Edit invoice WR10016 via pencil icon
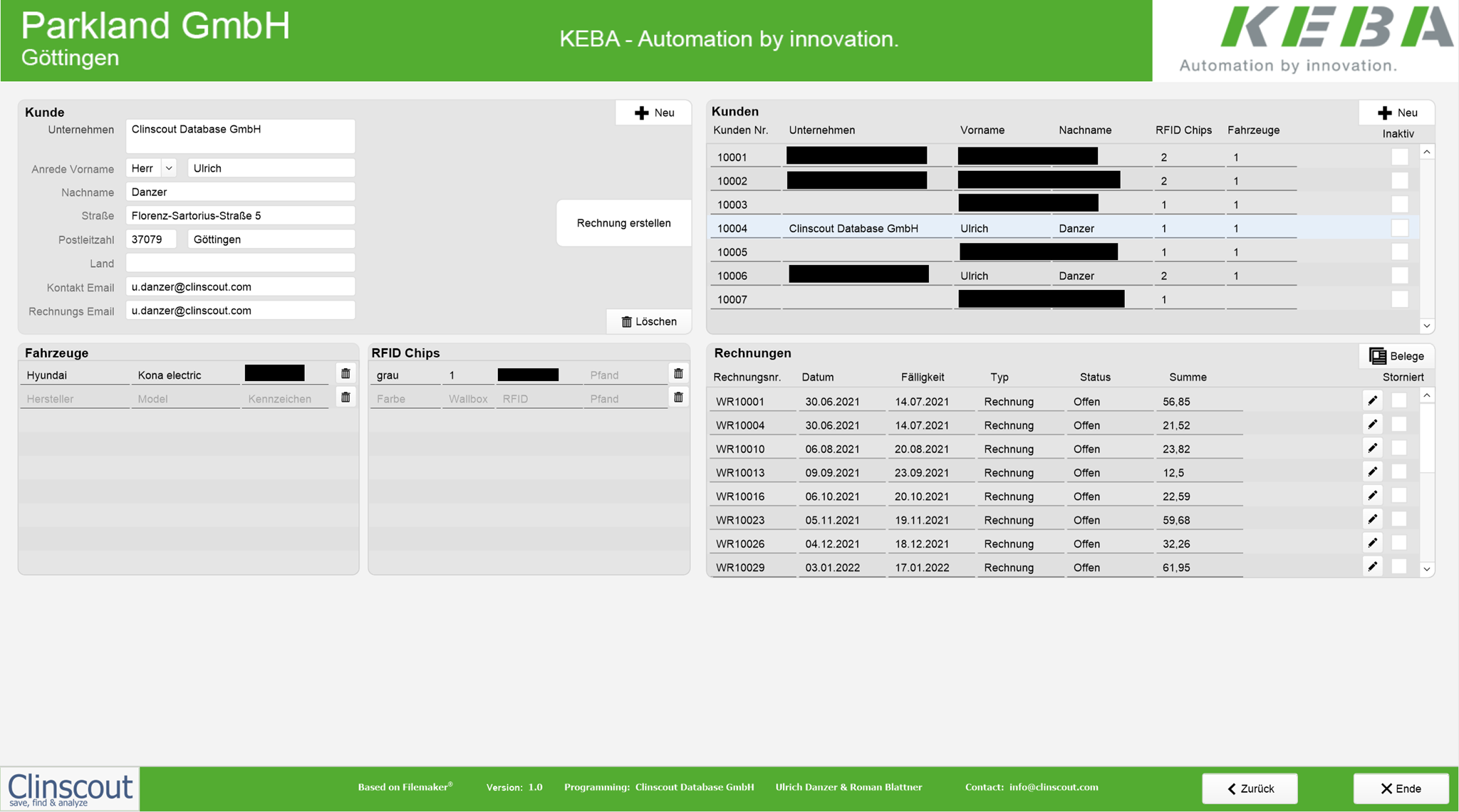This screenshot has width=1459, height=812. point(1372,495)
